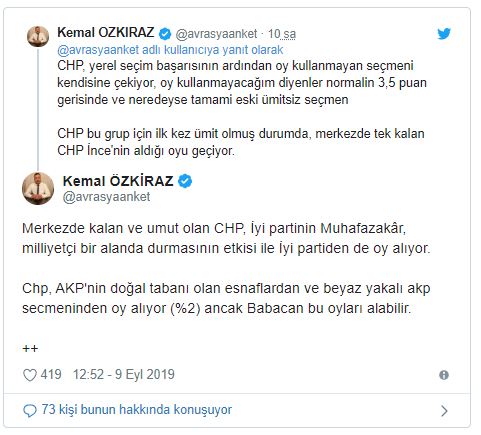
Task: Click the verified badge next to Kemal OZKIRAZ
Action: (165, 33)
